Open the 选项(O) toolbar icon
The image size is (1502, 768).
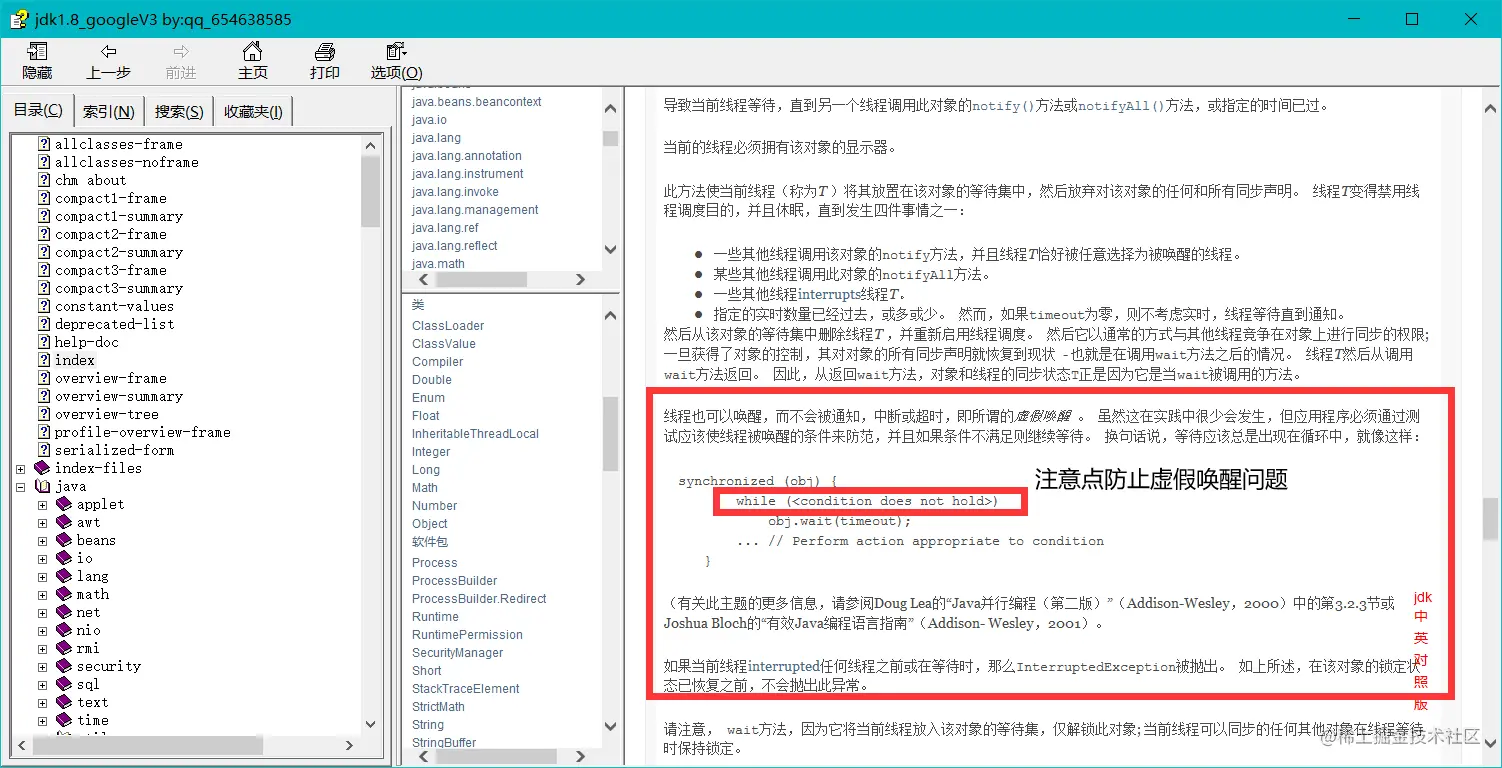396,52
